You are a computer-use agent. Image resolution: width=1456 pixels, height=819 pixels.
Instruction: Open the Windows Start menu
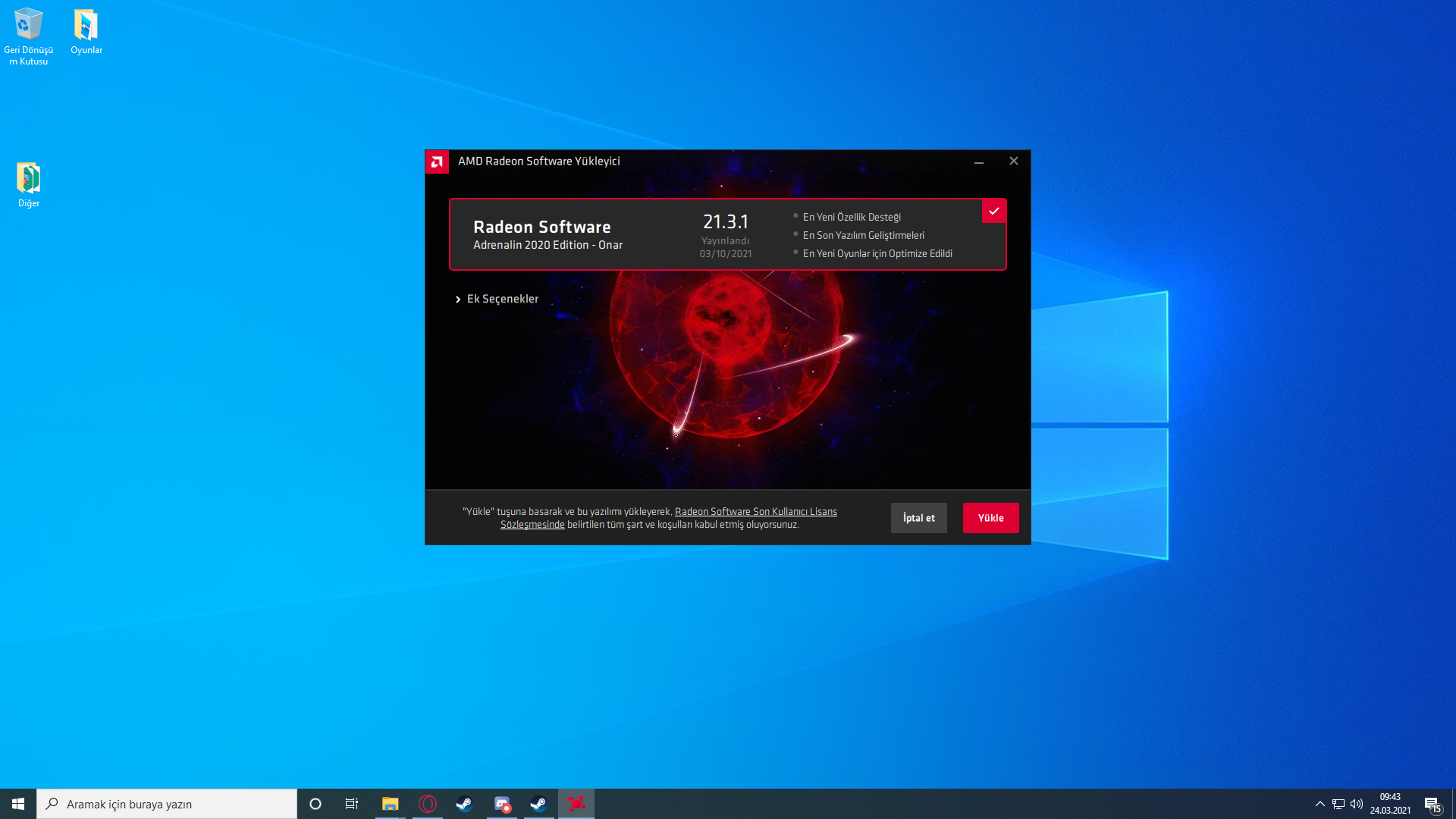click(x=18, y=804)
